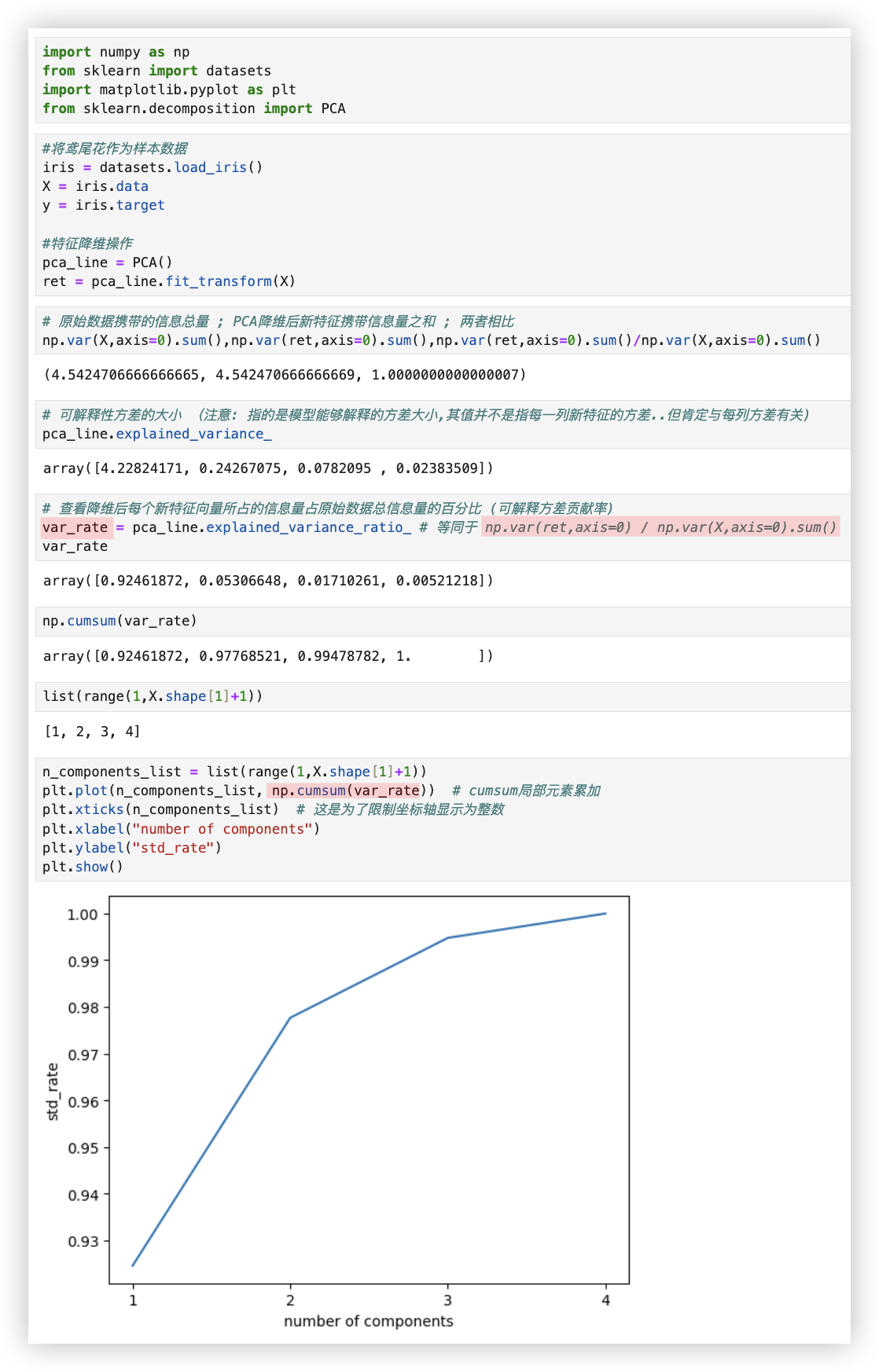Click the np.cumsum(var_rate) code cell
The width and height of the screenshot is (879, 1372).
pos(120,621)
